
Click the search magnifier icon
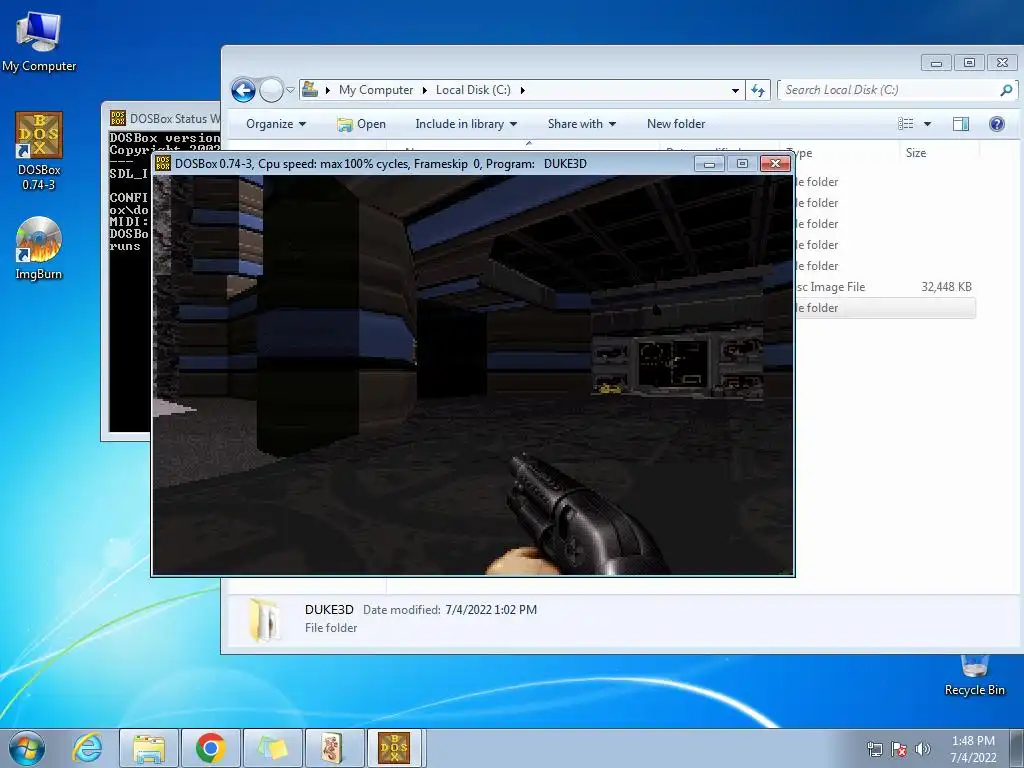tap(1006, 90)
